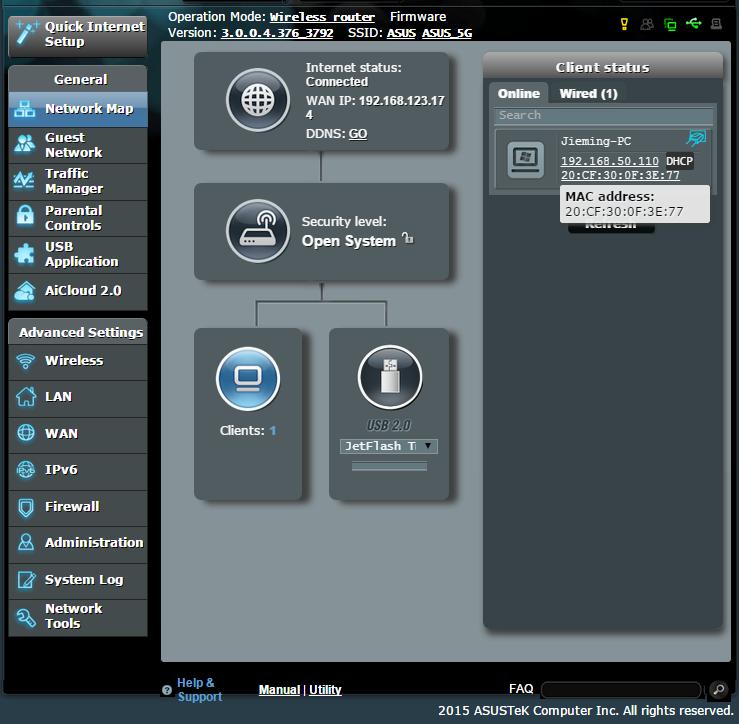Click the Utility link
This screenshot has height=724, width=739.
pos(325,690)
